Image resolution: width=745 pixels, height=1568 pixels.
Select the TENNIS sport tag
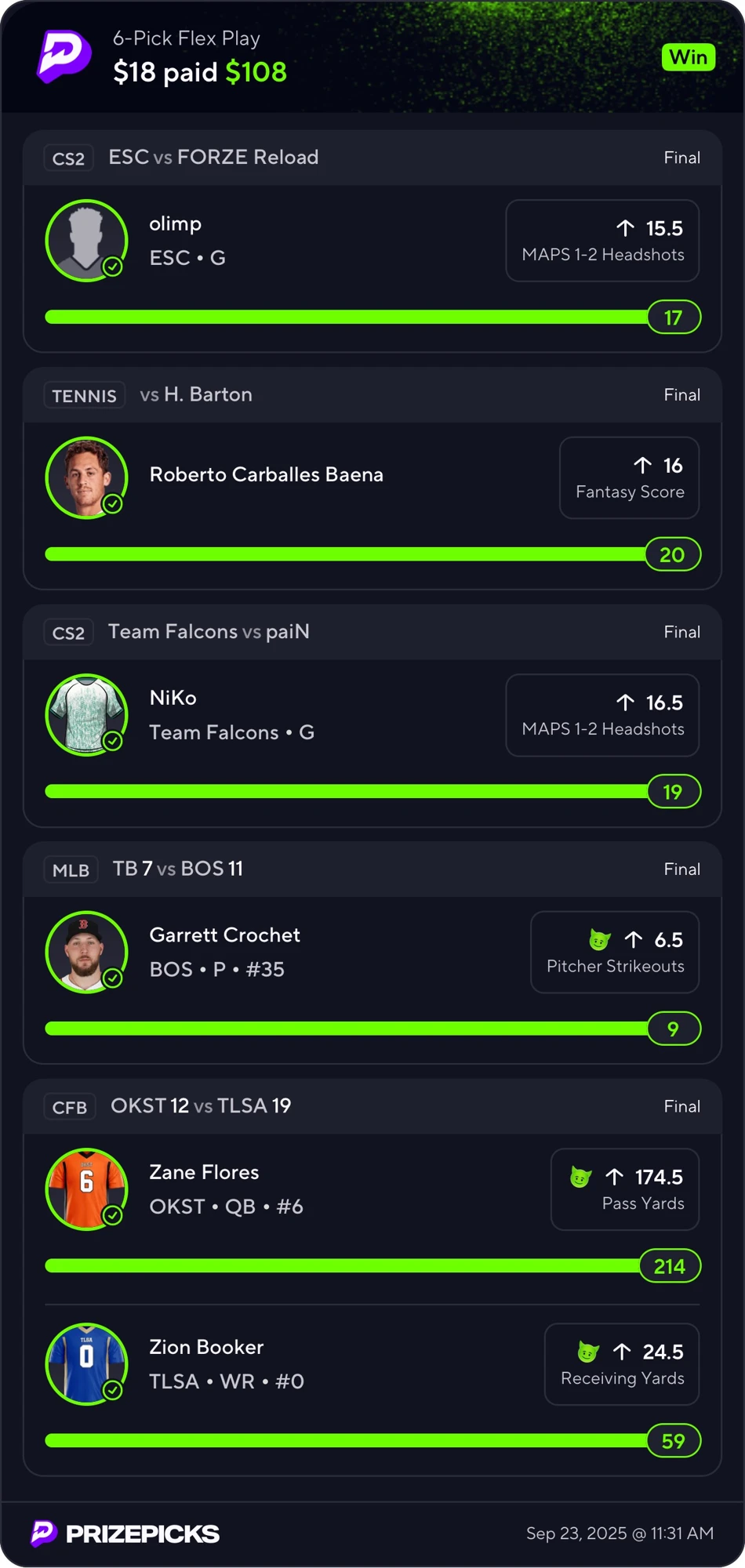point(84,396)
